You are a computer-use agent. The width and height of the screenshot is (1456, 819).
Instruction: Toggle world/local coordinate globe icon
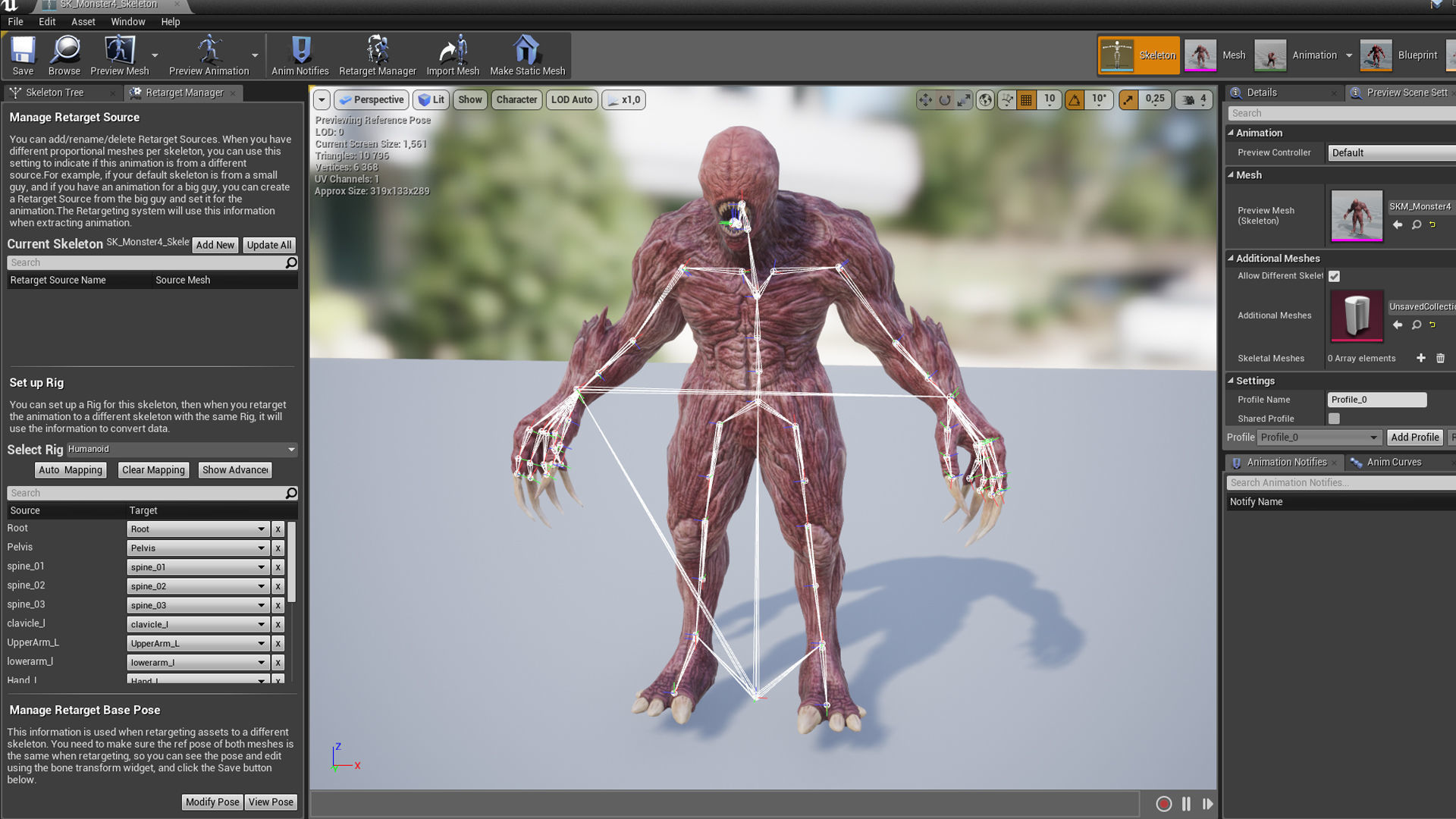tap(985, 99)
